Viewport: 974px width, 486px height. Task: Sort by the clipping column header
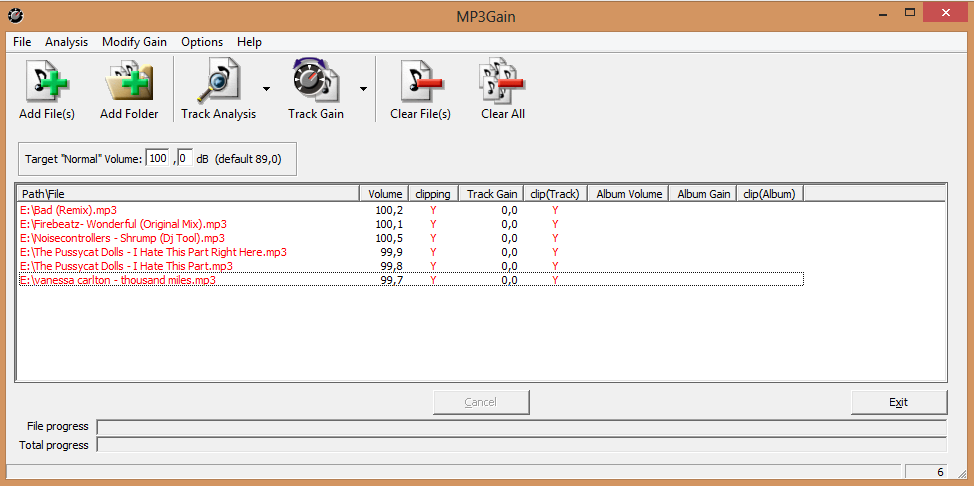(x=434, y=194)
